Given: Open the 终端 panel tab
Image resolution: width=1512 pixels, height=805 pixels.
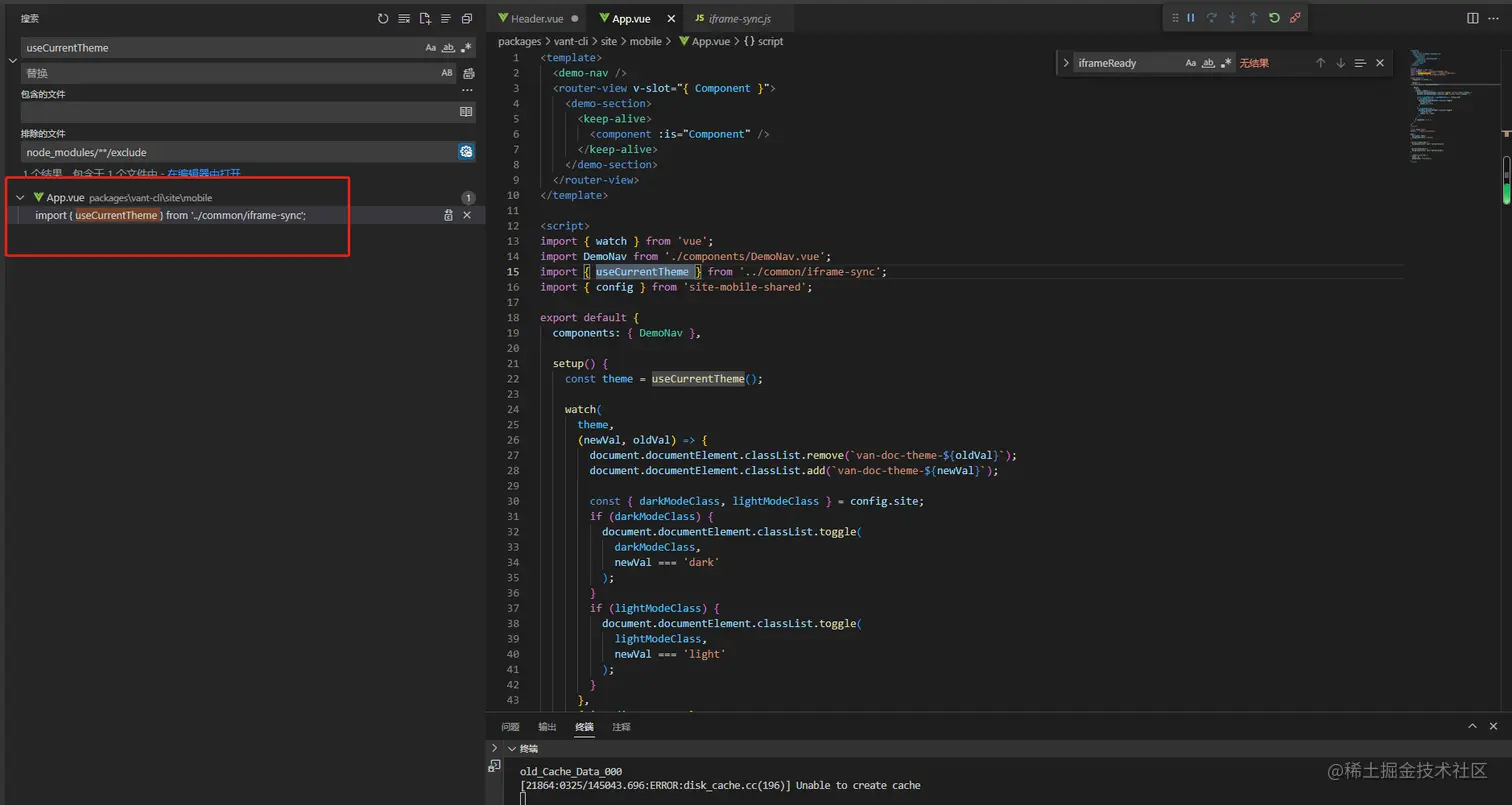Looking at the screenshot, I should click(584, 727).
